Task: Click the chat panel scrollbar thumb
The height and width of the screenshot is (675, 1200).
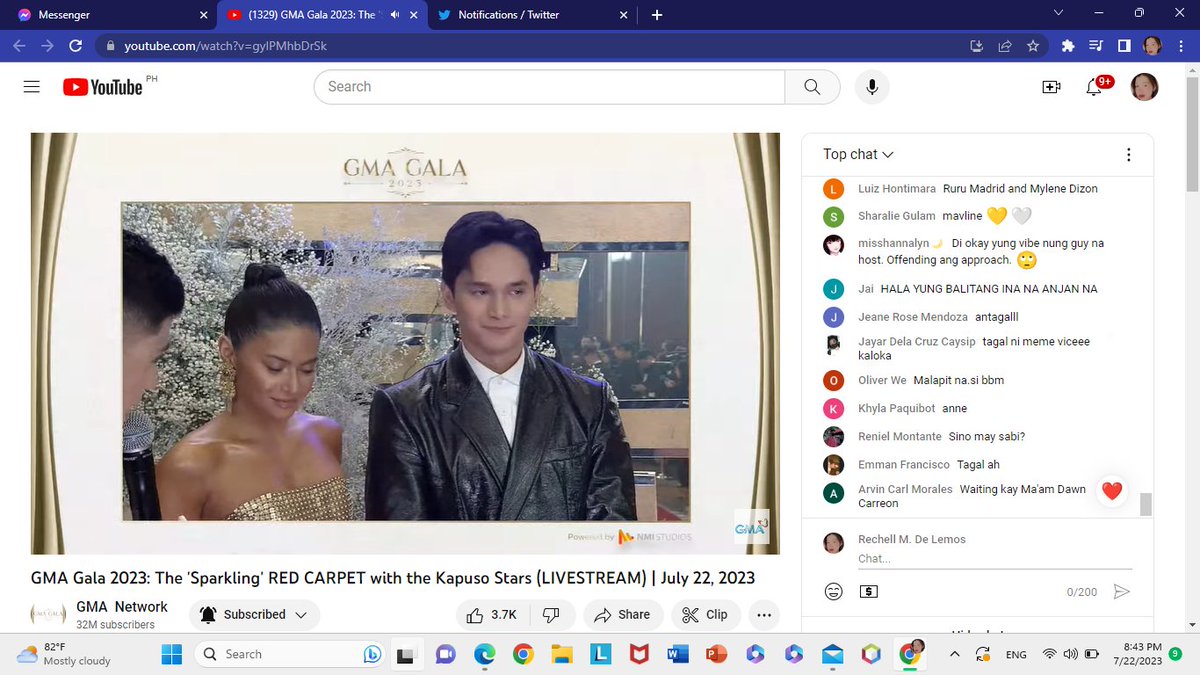Action: click(1146, 504)
